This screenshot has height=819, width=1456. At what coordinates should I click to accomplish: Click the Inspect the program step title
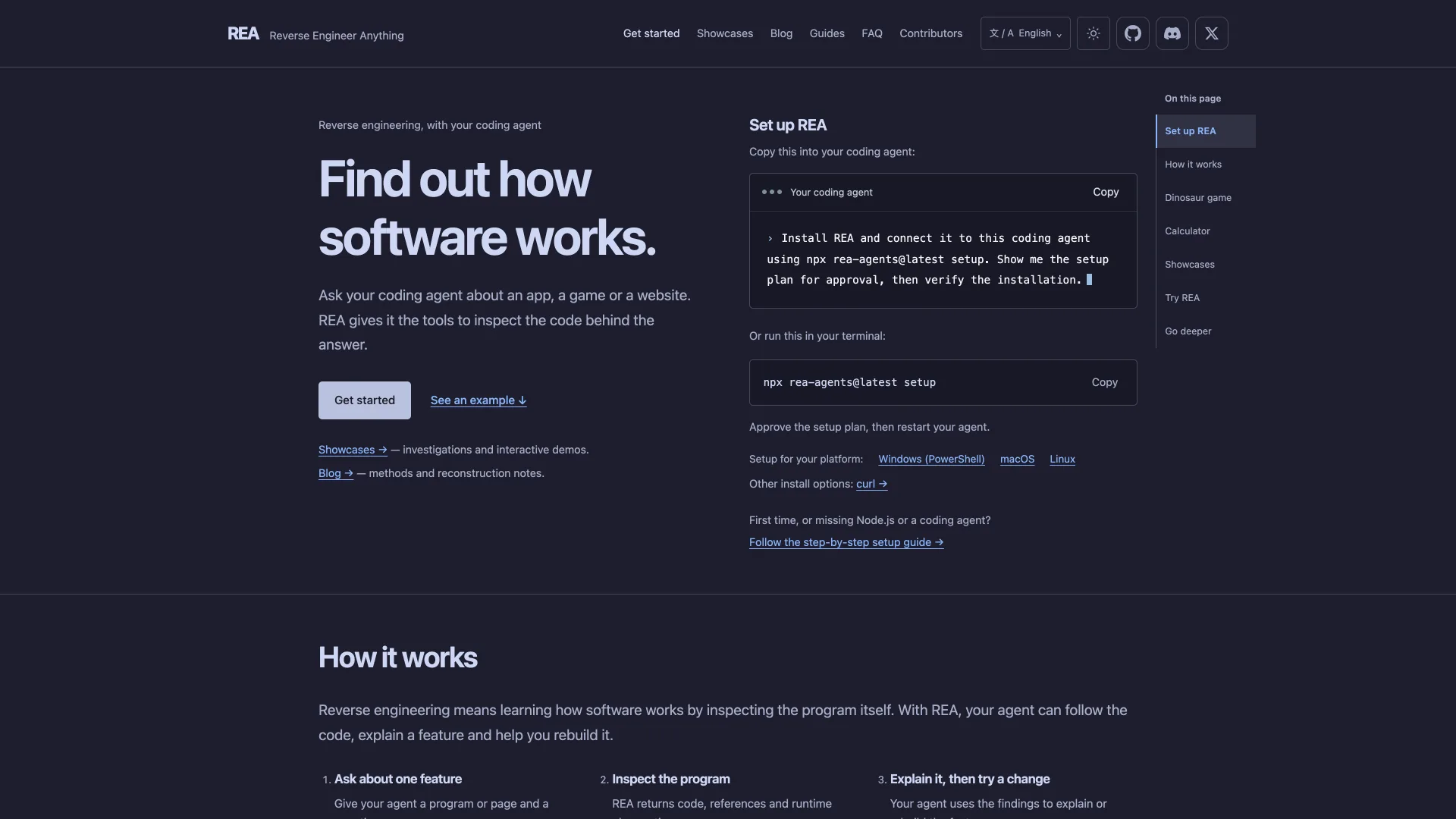point(671,779)
